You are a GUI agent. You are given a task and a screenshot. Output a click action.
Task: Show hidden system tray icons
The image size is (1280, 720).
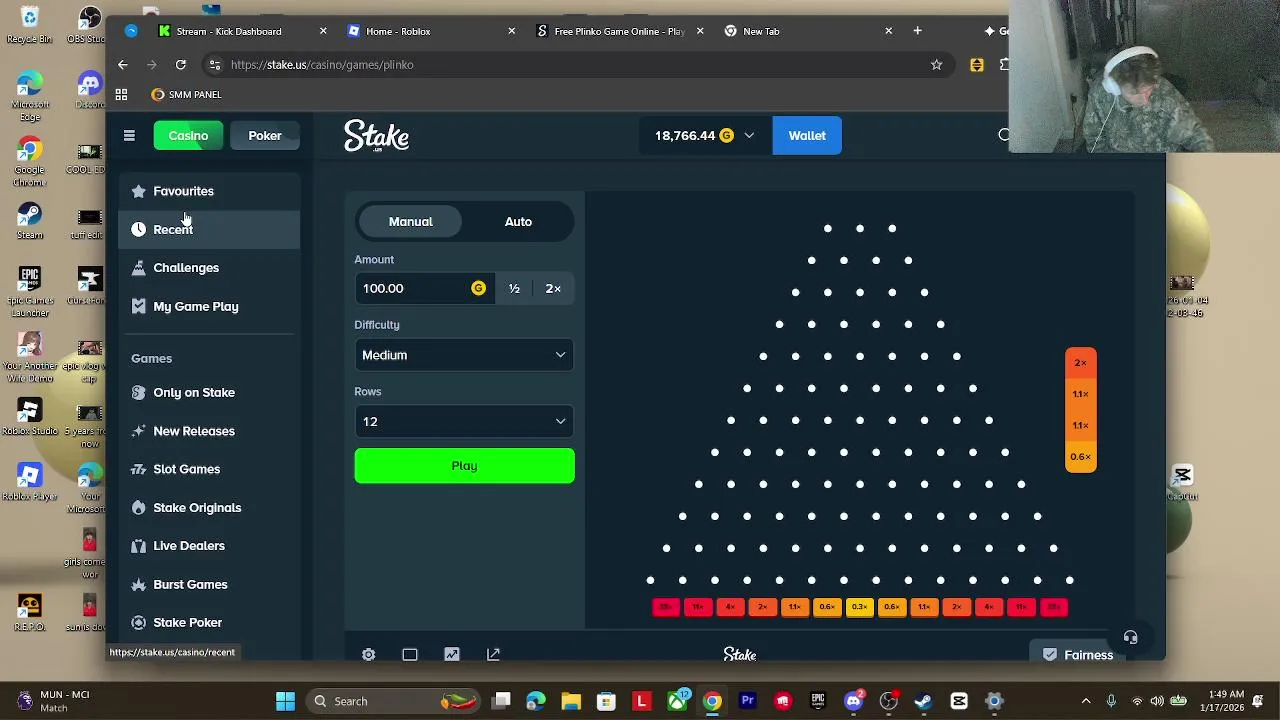[x=1086, y=701]
